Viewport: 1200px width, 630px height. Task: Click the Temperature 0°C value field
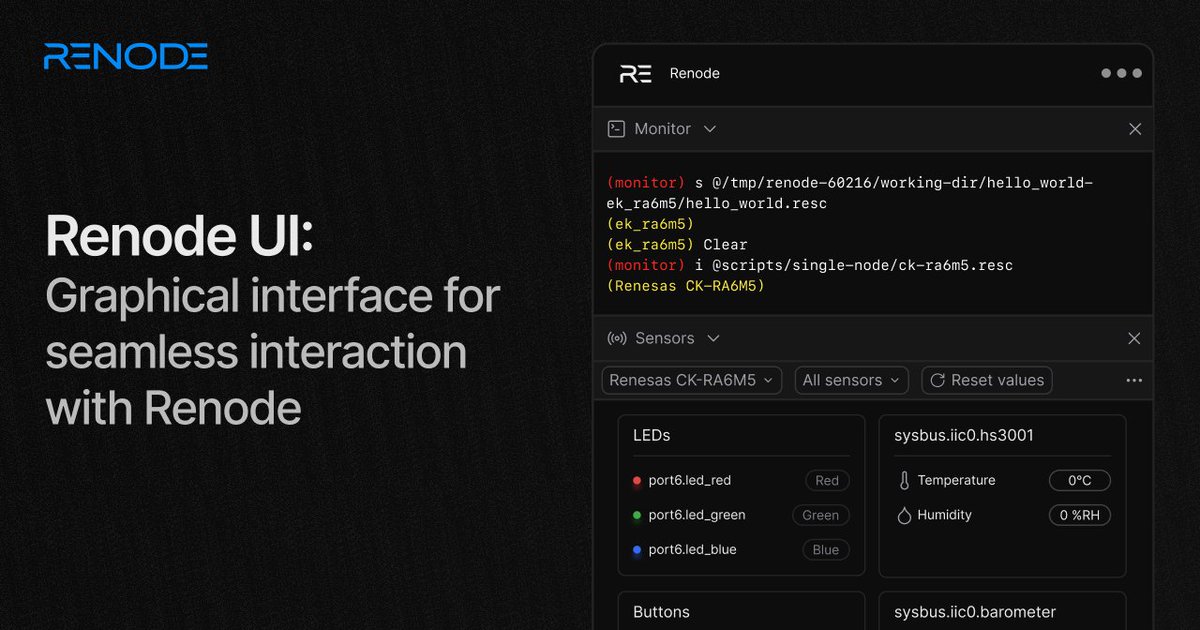1080,480
